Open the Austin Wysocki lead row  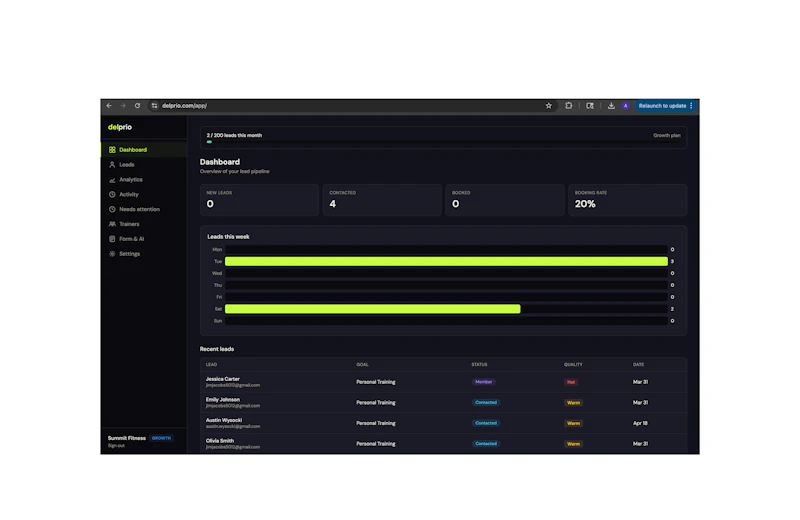tap(443, 423)
